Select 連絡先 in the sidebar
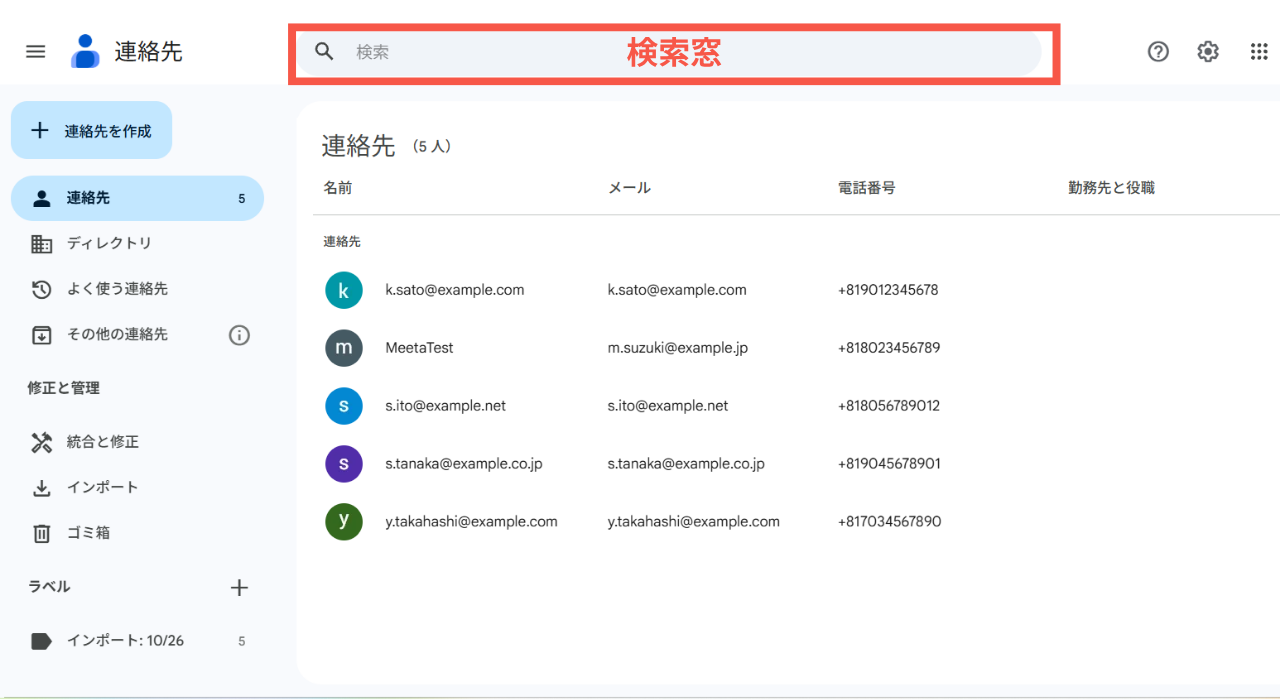 point(137,198)
